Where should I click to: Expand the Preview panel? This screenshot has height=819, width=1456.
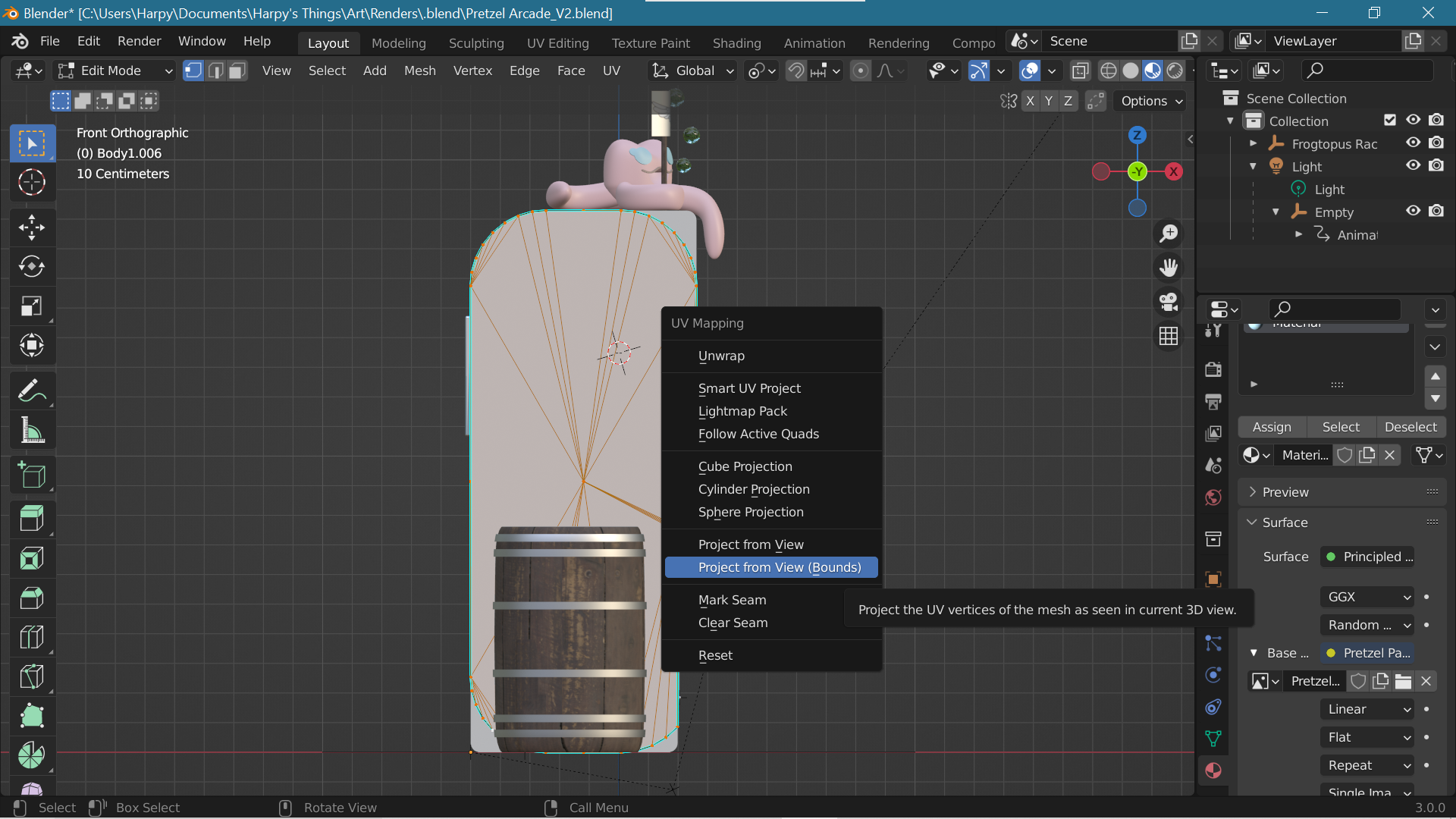coord(1342,492)
